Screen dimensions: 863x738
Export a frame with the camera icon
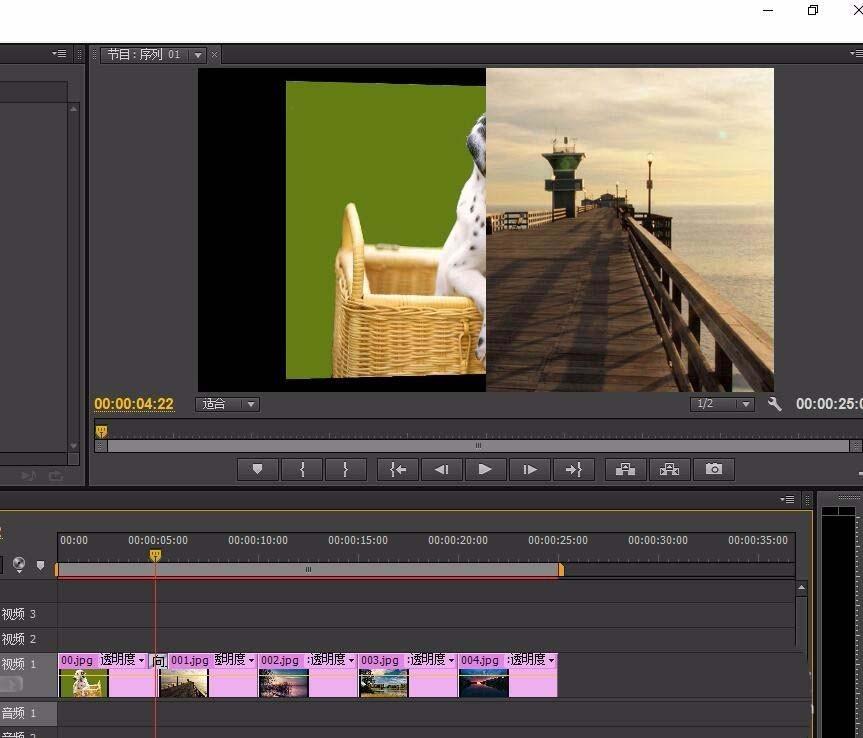click(x=713, y=469)
